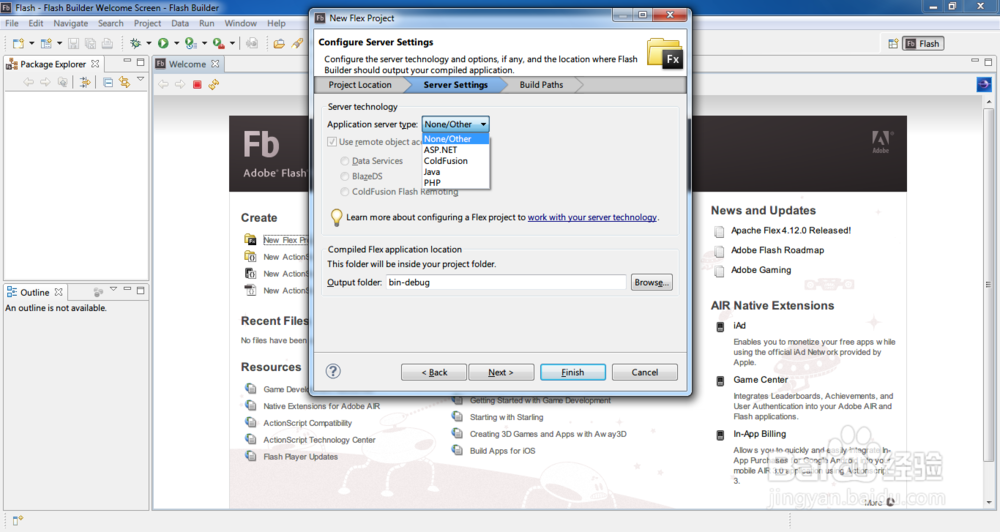Click the new MXML component toolbar icon

click(46, 43)
